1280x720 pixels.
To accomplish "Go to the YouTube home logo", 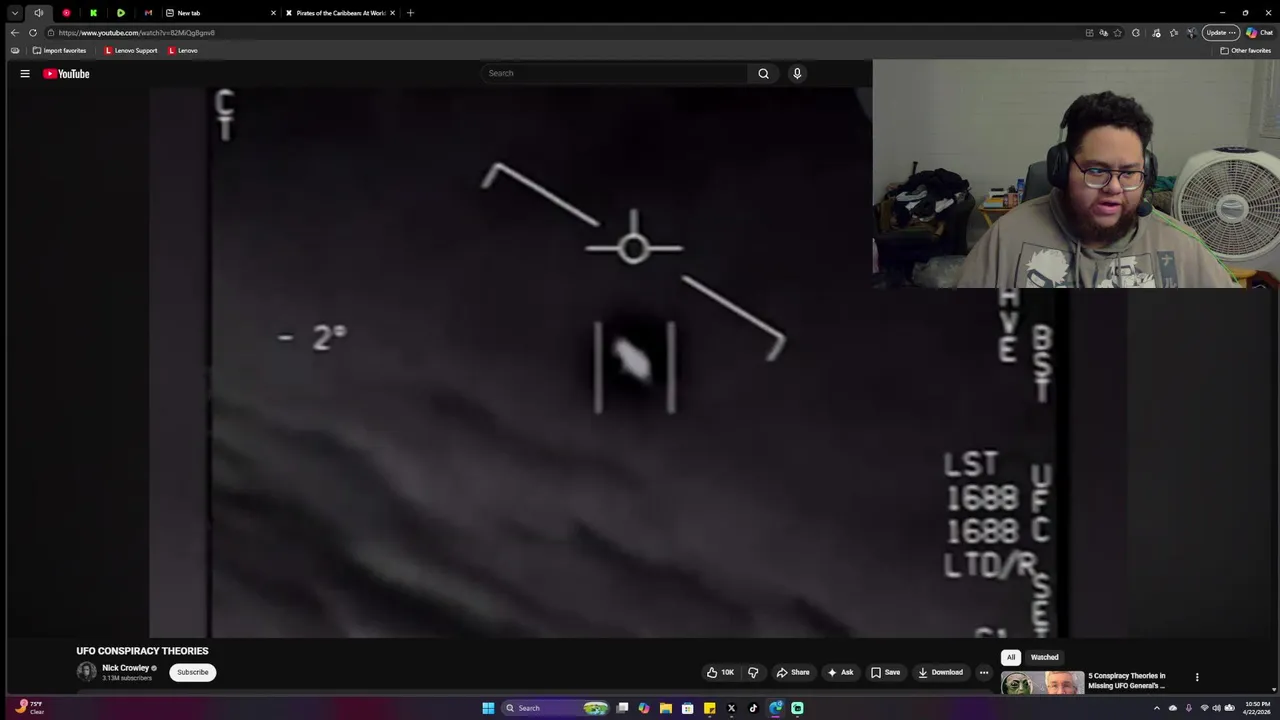I will coord(66,73).
